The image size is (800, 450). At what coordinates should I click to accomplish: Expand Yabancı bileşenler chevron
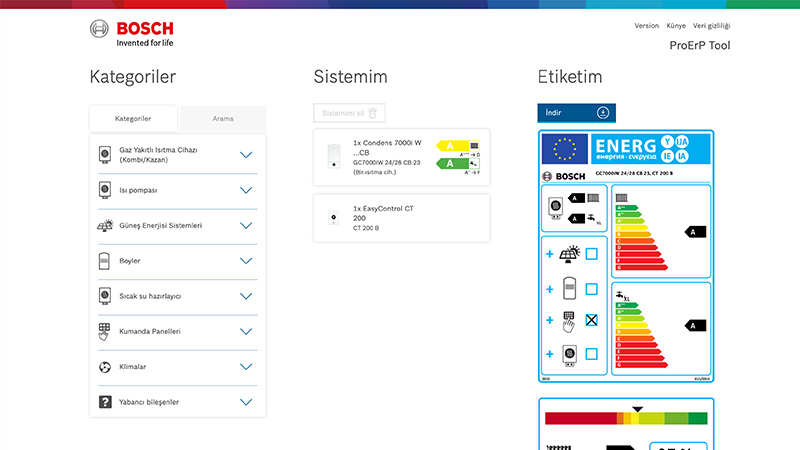tap(246, 402)
